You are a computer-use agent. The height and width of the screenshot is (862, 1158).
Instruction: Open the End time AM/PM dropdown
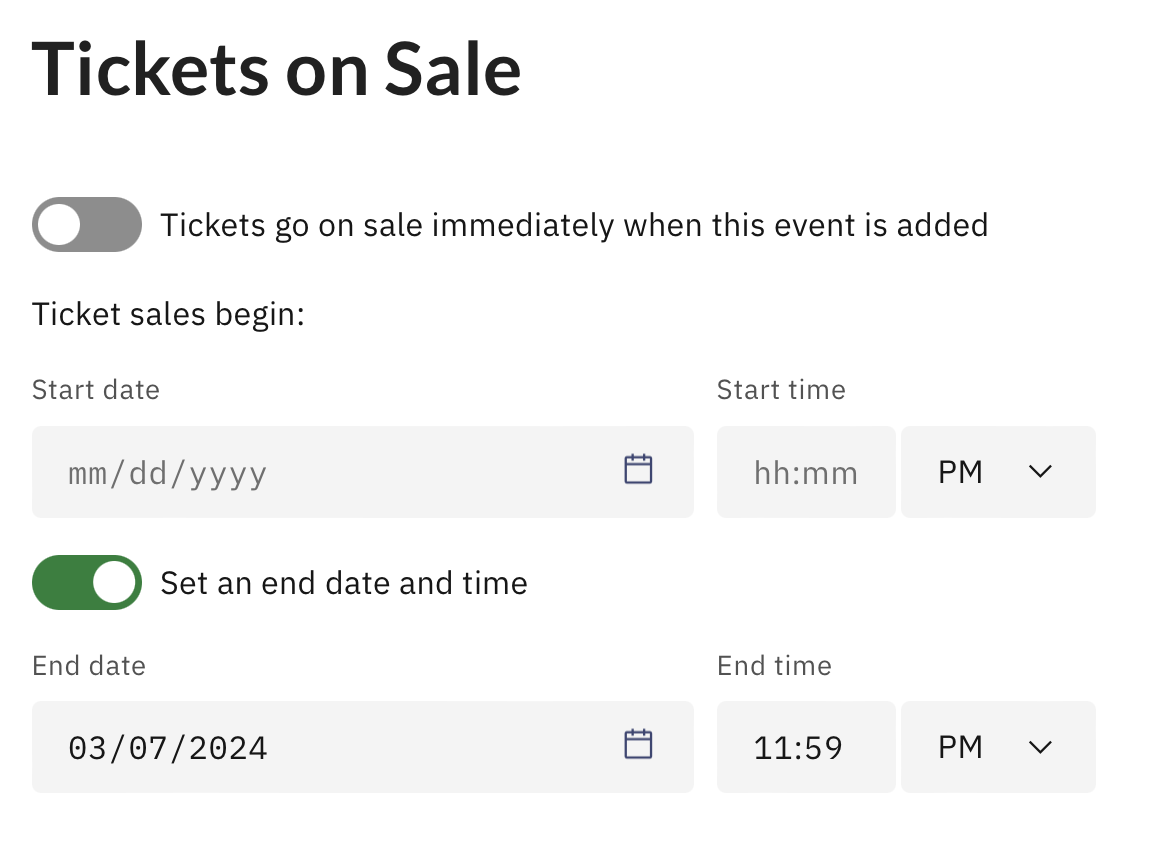pyautogui.click(x=997, y=747)
